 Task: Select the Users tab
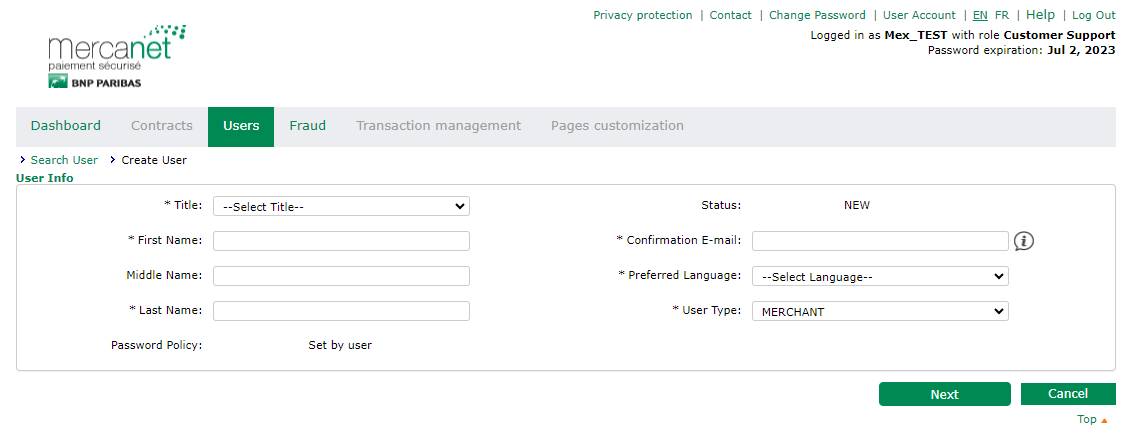(x=241, y=126)
